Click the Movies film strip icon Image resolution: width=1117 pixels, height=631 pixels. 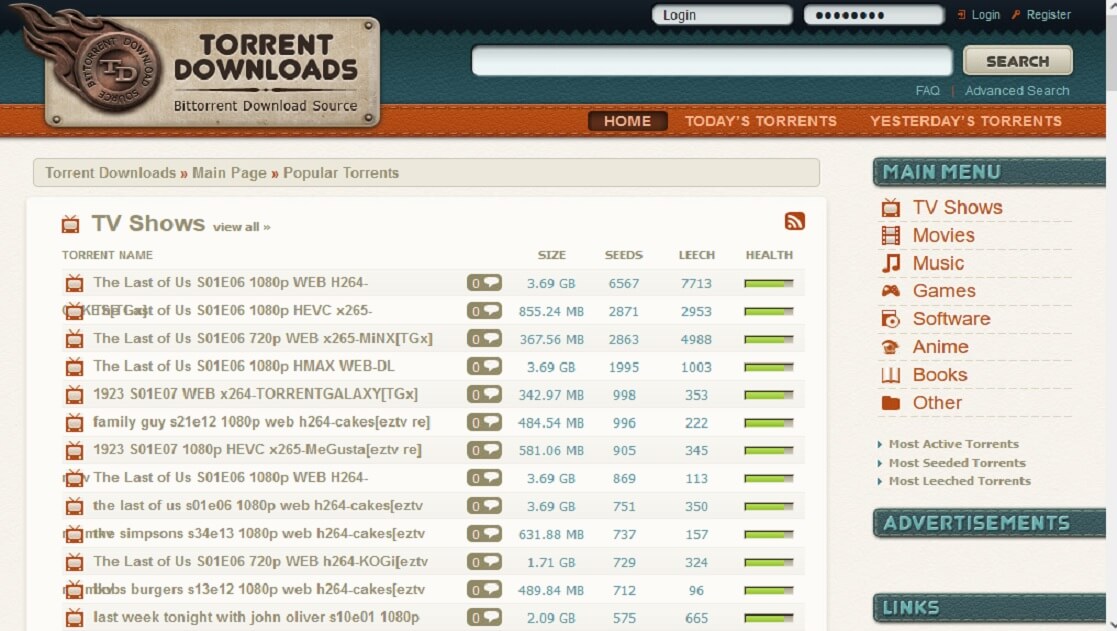890,236
